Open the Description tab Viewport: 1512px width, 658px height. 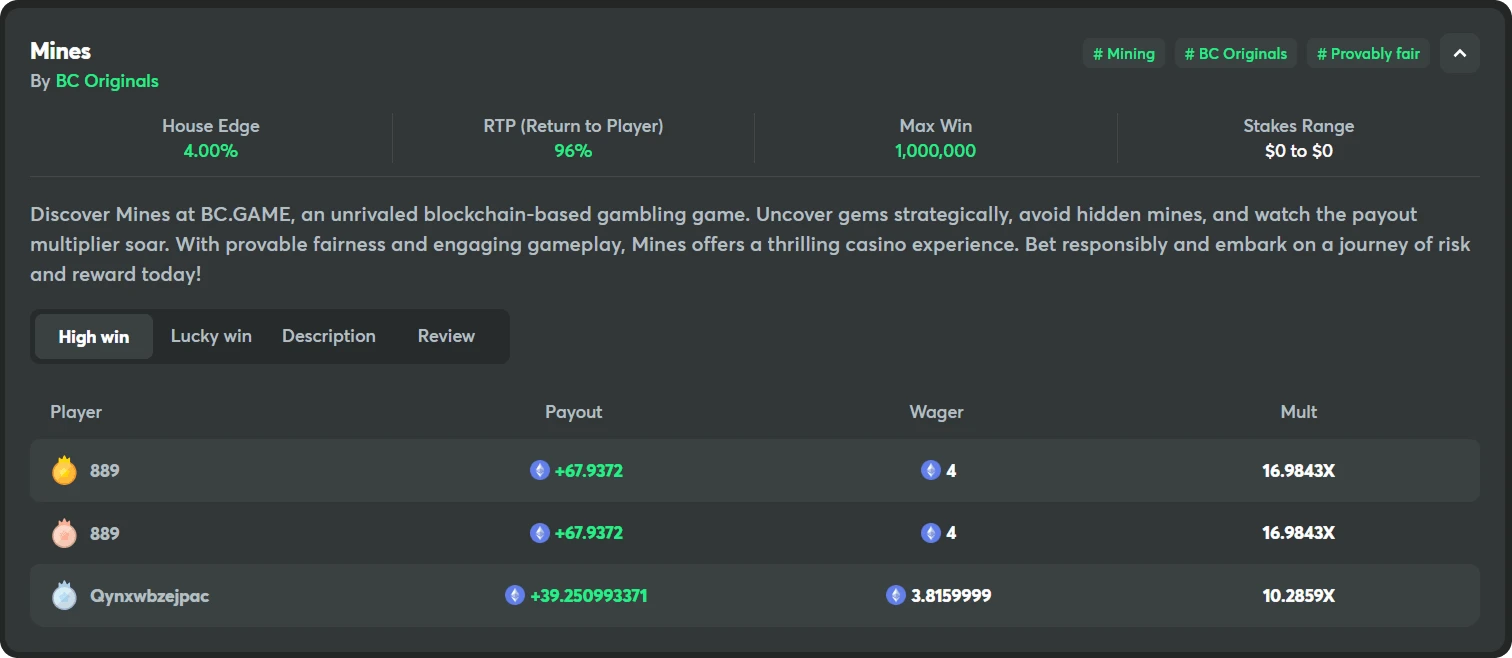[x=329, y=336]
